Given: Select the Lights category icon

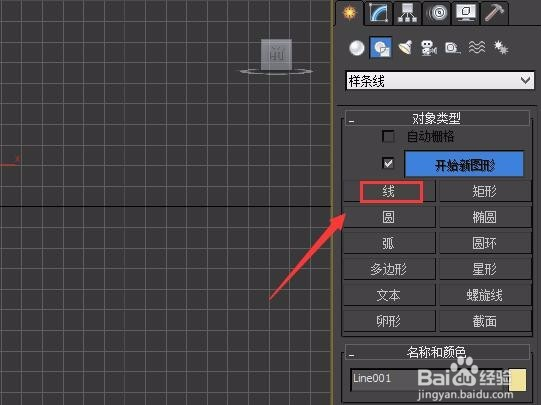Looking at the screenshot, I should pyautogui.click(x=405, y=48).
